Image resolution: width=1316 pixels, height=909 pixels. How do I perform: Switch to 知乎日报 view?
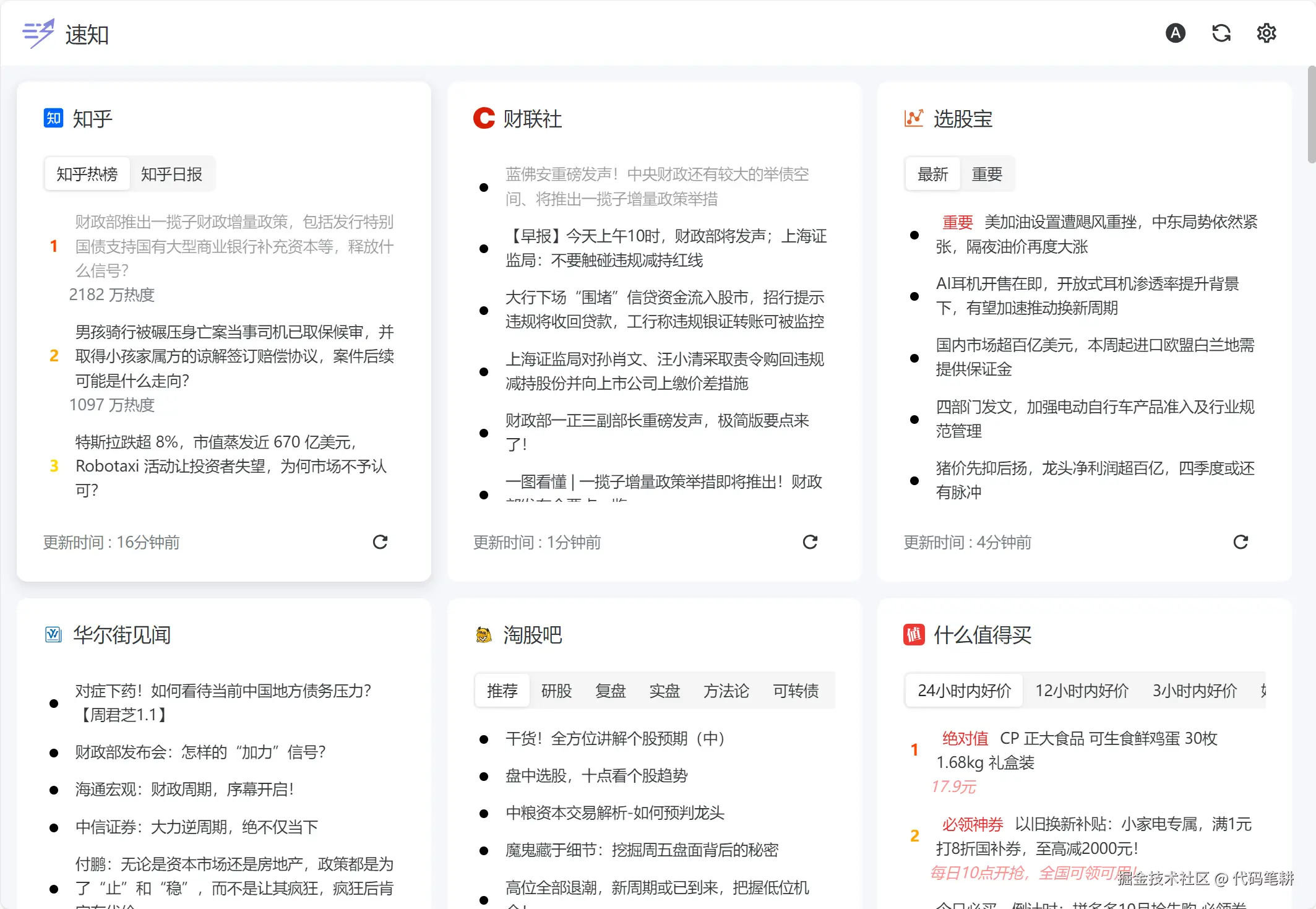[x=171, y=174]
